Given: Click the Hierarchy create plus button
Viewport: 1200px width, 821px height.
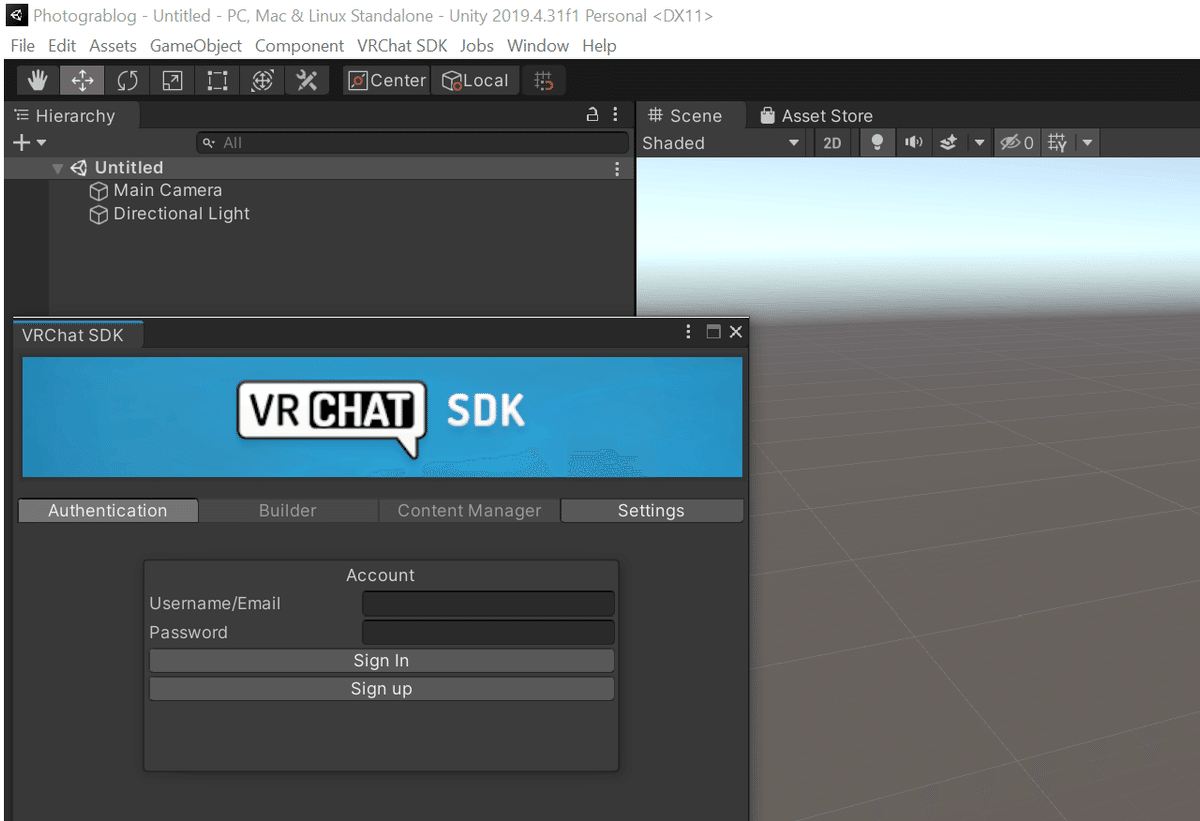Looking at the screenshot, I should (x=21, y=143).
